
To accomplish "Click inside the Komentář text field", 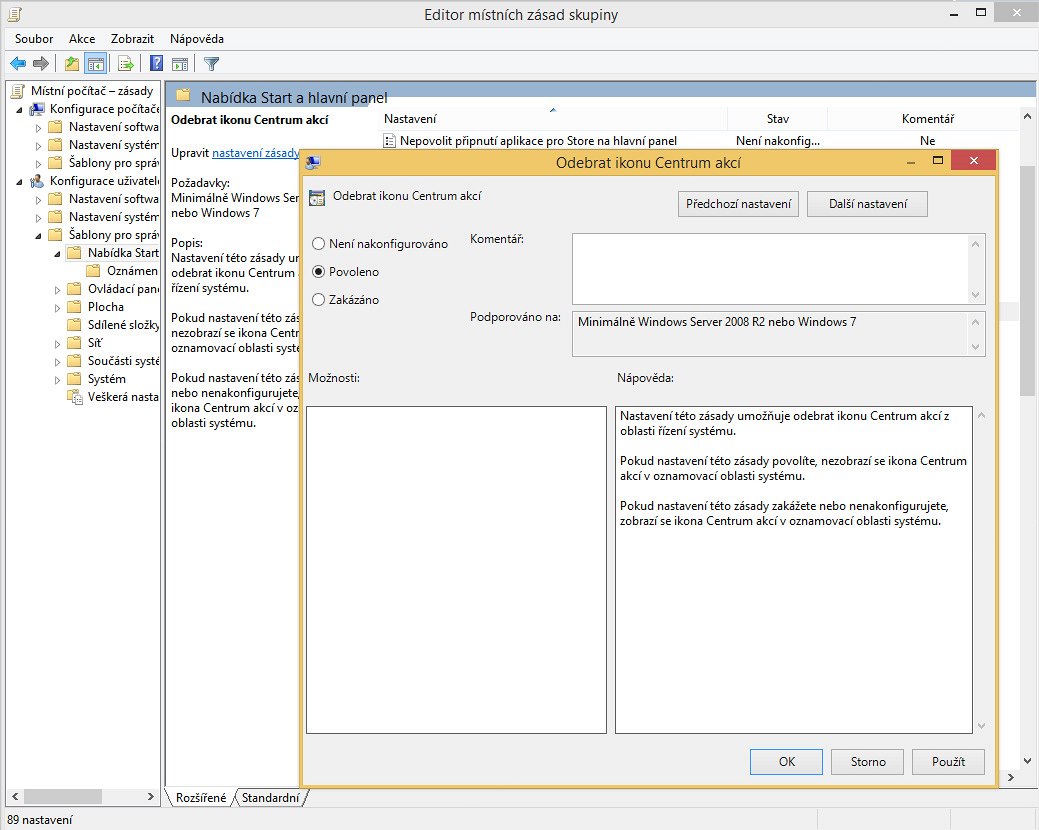I will (770, 268).
